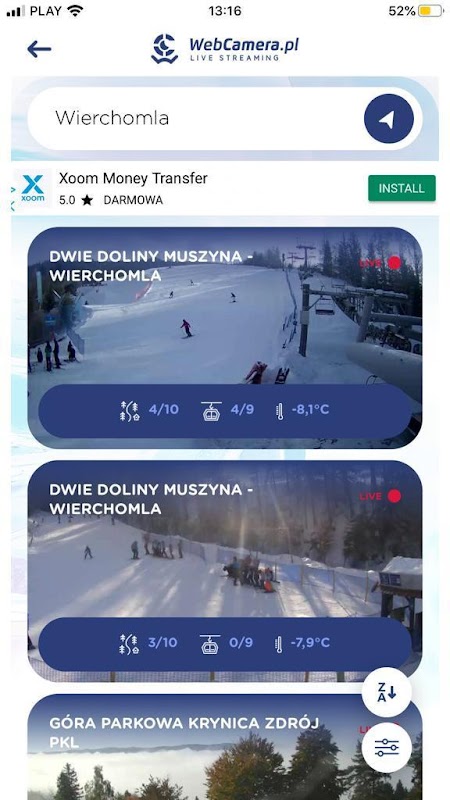Tap the gondola lift icon showing 0/9
The image size is (450, 800).
click(x=210, y=644)
